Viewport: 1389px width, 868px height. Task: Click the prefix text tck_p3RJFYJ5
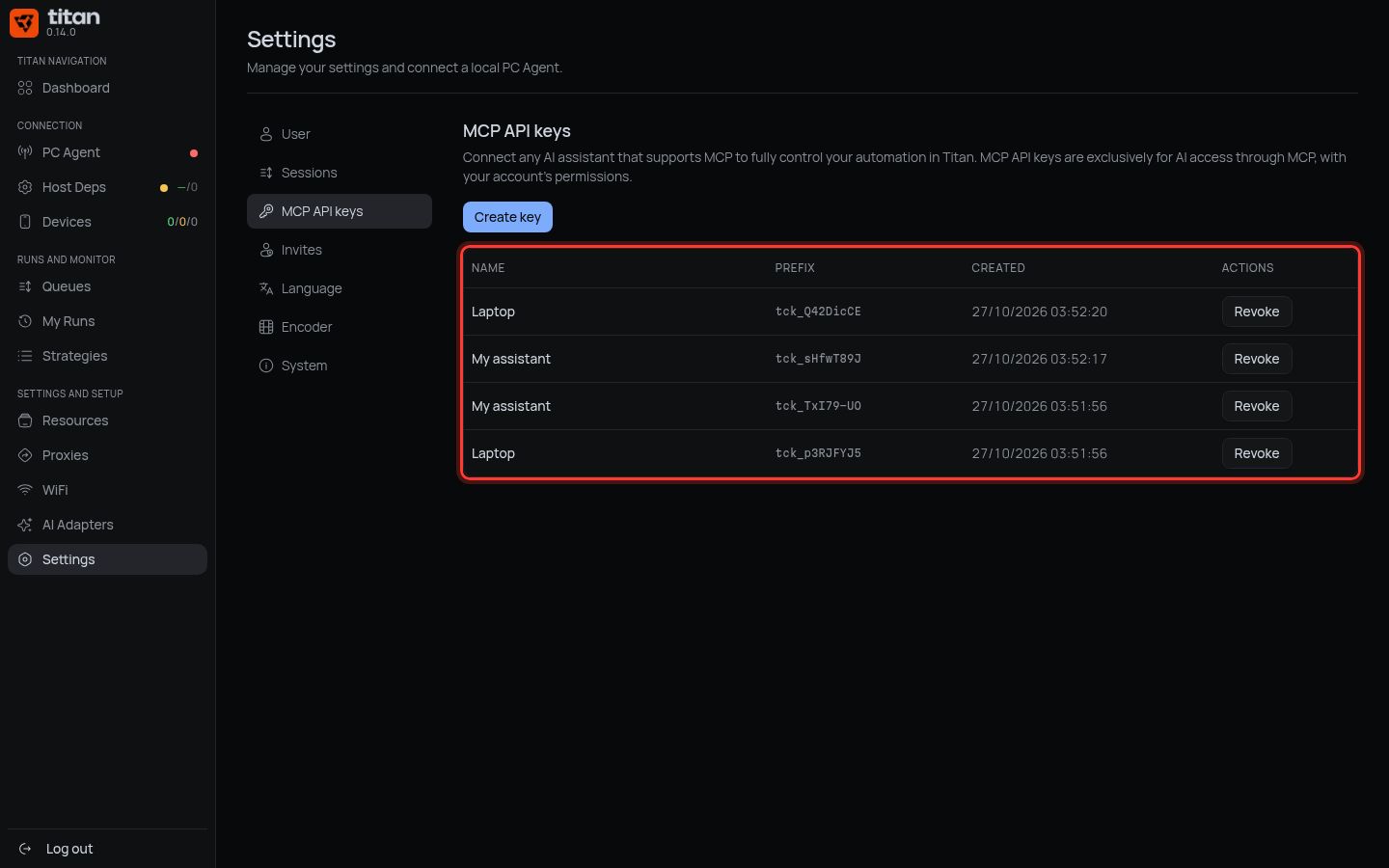tap(818, 453)
